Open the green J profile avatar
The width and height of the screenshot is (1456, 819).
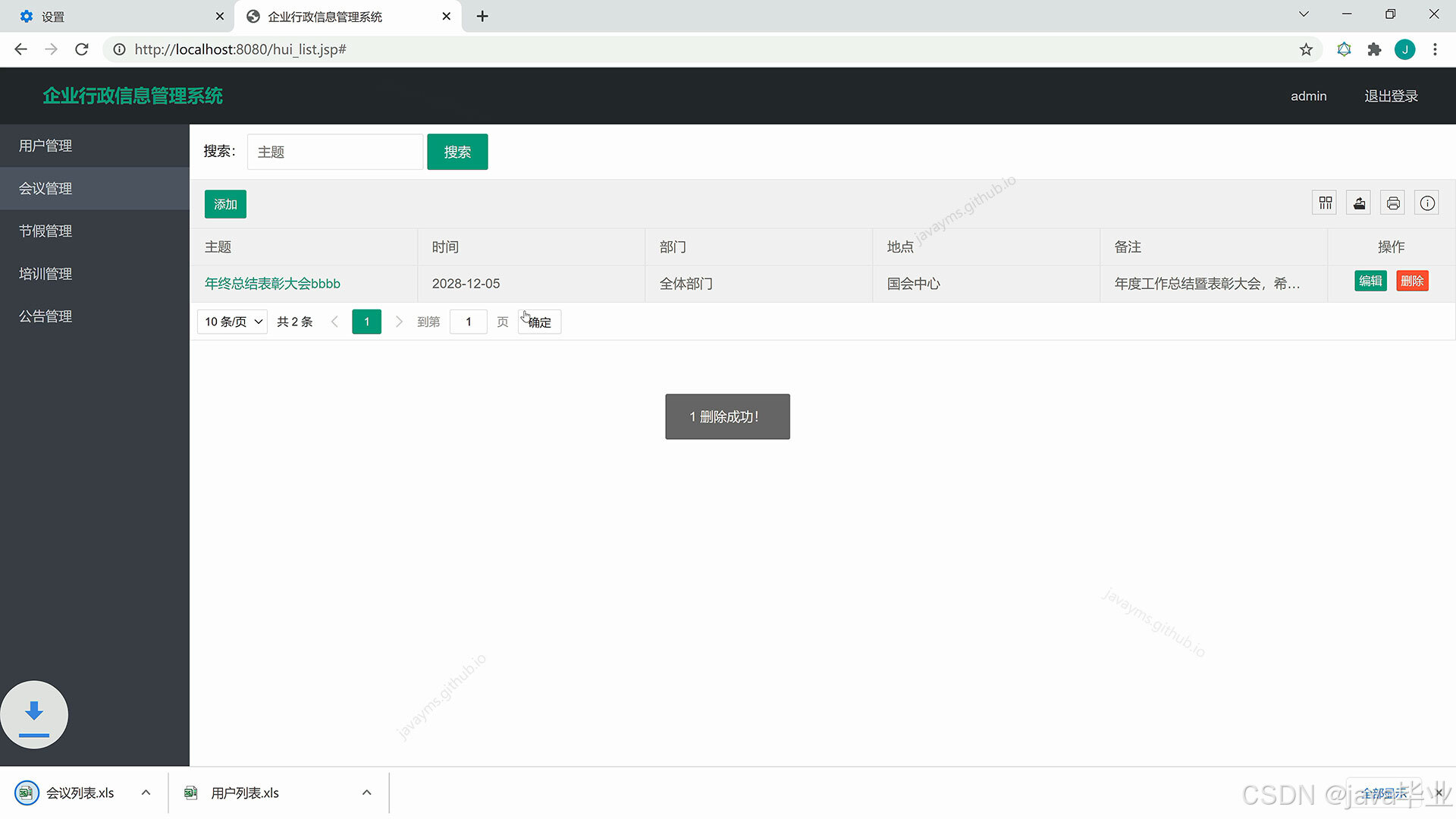point(1405,49)
